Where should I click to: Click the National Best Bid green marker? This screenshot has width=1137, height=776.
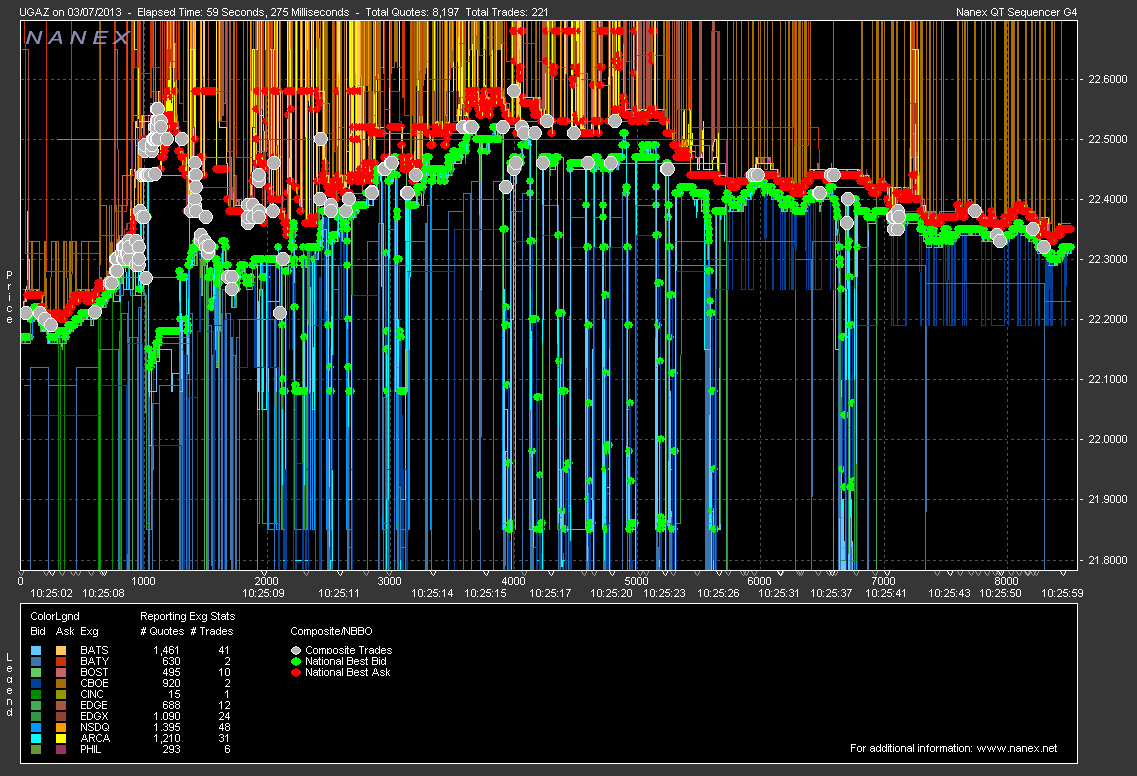[296, 661]
